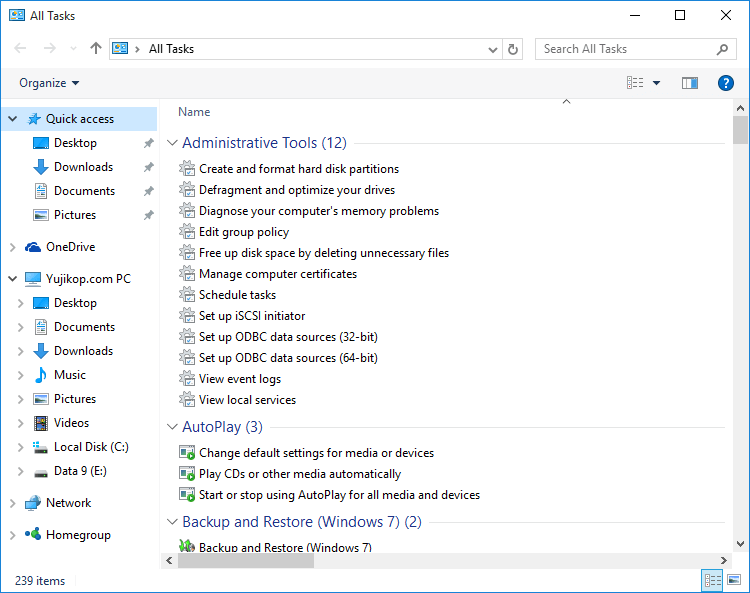
Task: Collapse Backup and Restore (Windows 7) group
Action: tap(172, 522)
